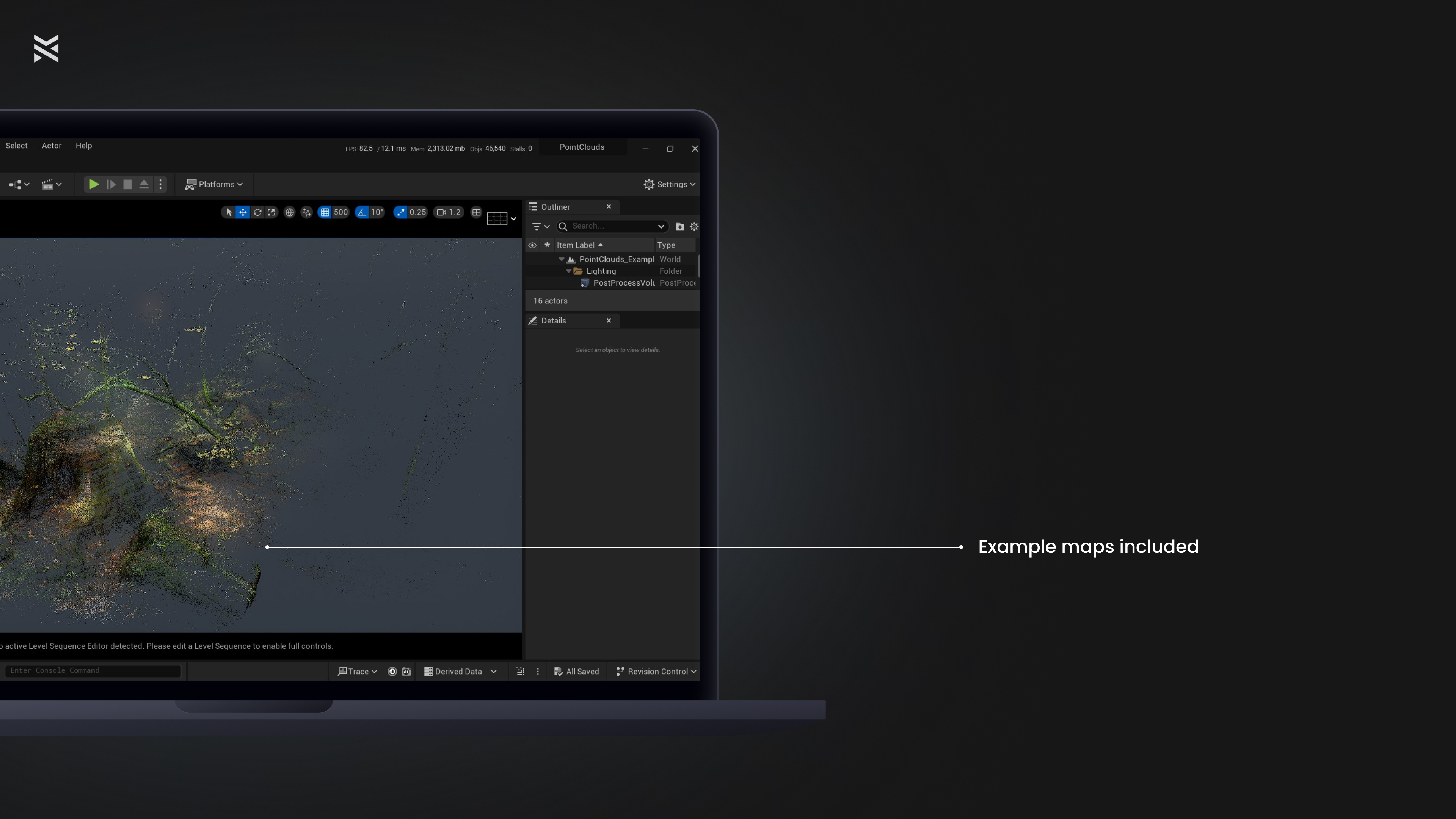
Task: Toggle rotation snapping angle icon
Action: (x=362, y=212)
